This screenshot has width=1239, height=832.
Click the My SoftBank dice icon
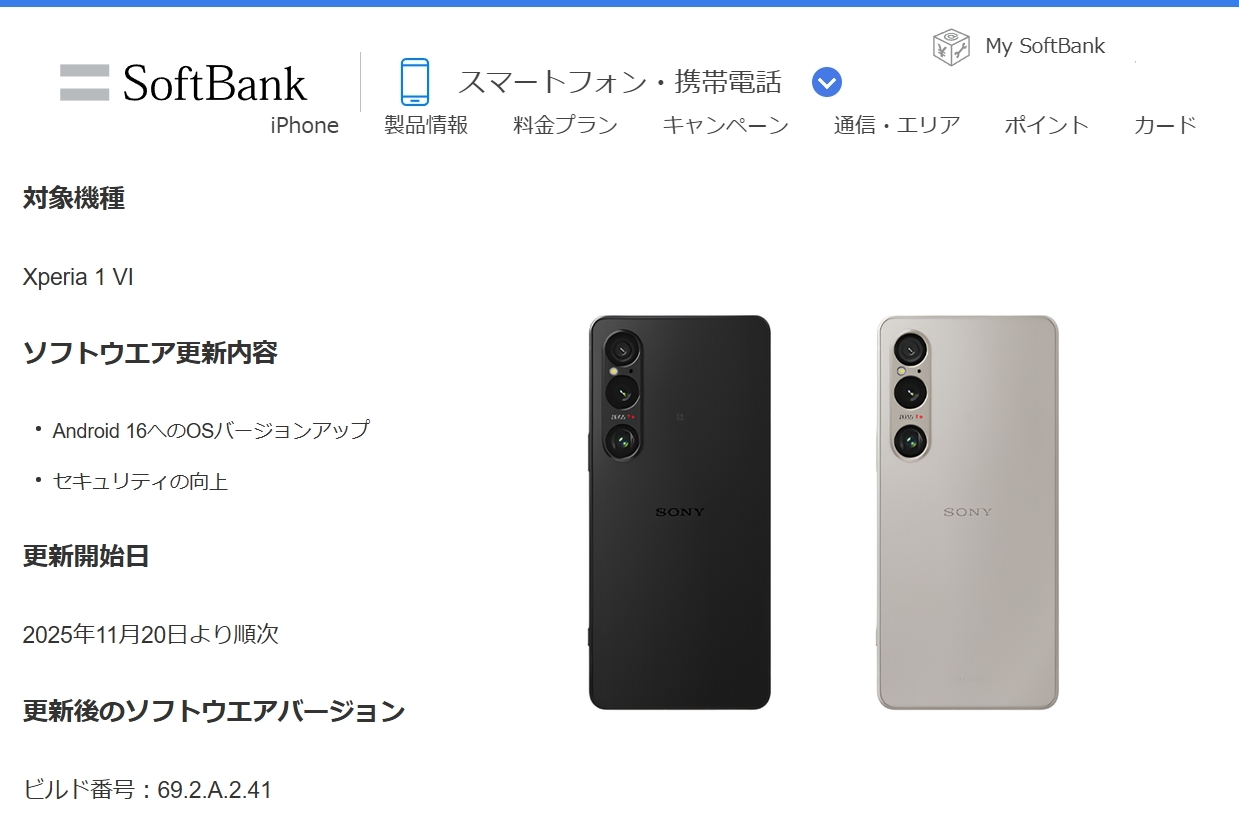(x=951, y=47)
